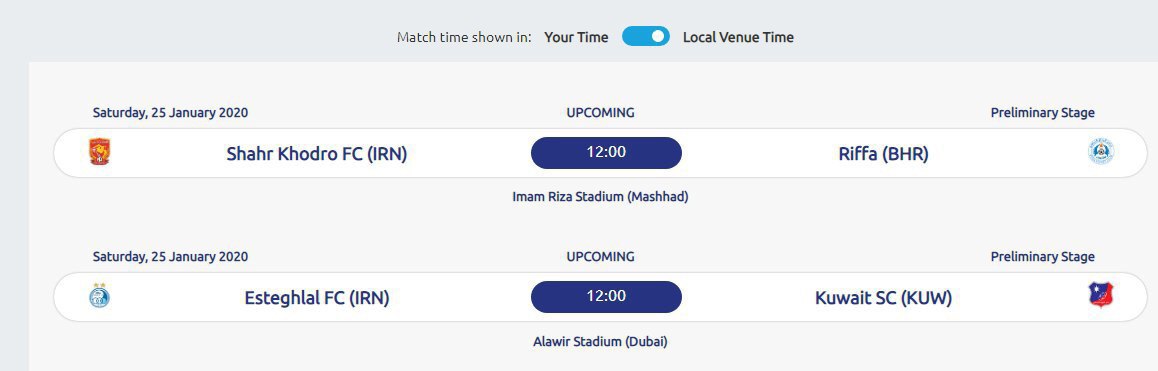
Task: Open the Riffa (BHR) team link
Action: click(883, 154)
